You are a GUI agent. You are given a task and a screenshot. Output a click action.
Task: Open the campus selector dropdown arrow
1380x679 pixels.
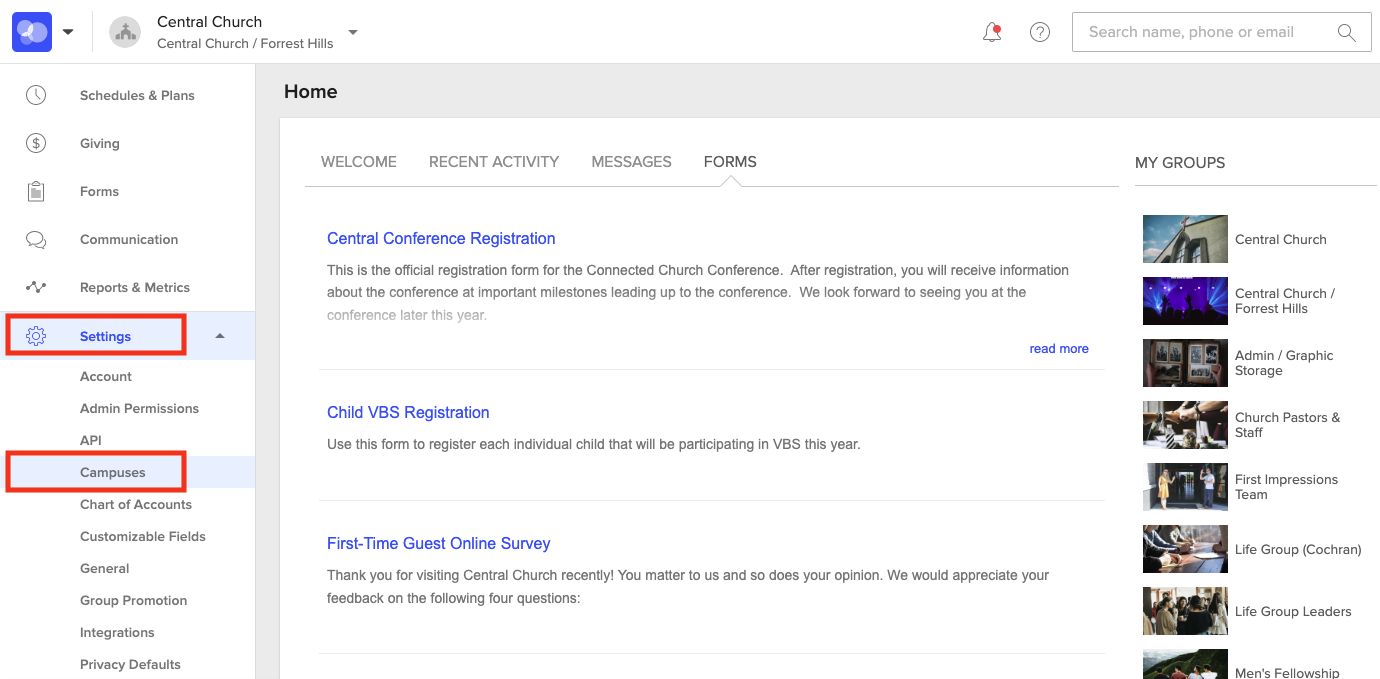(x=351, y=32)
